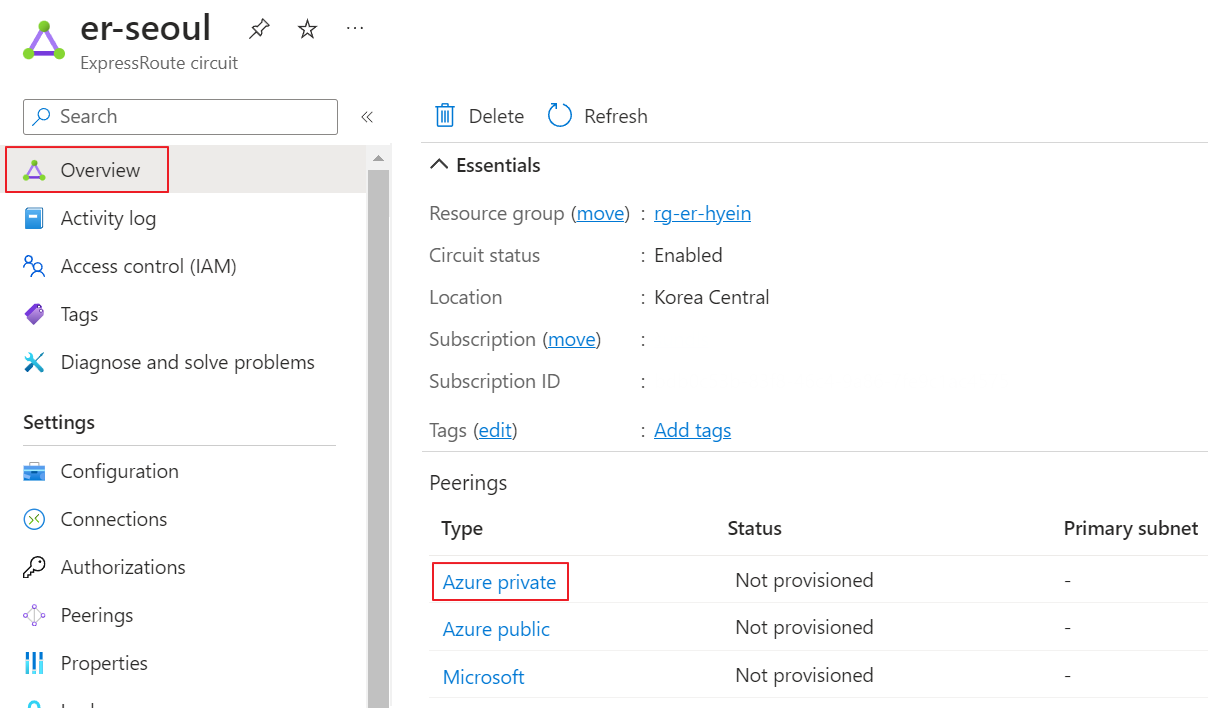This screenshot has height=708, width=1208.
Task: Open the Authorizations settings
Action: [x=123, y=567]
